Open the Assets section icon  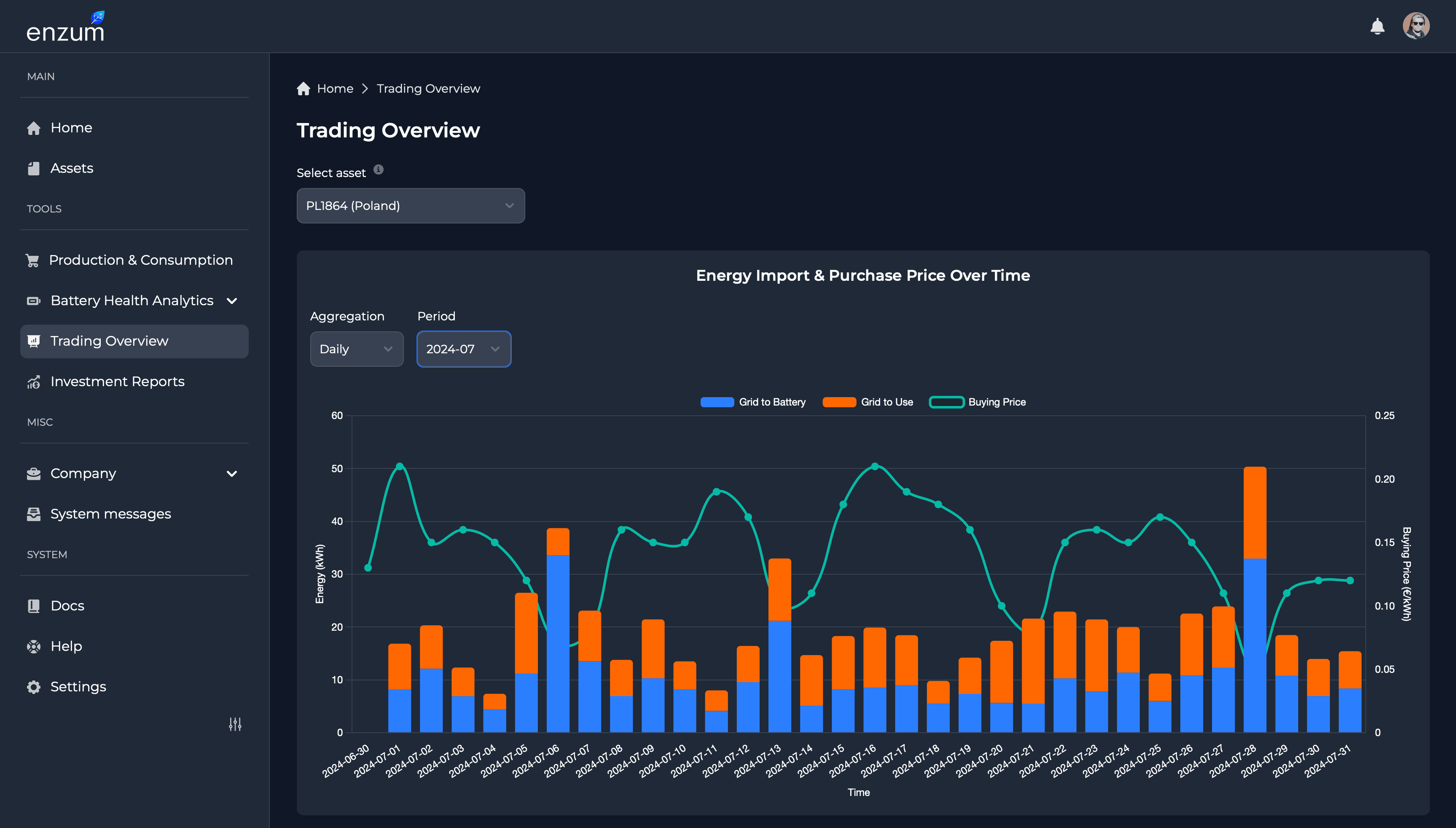[34, 168]
